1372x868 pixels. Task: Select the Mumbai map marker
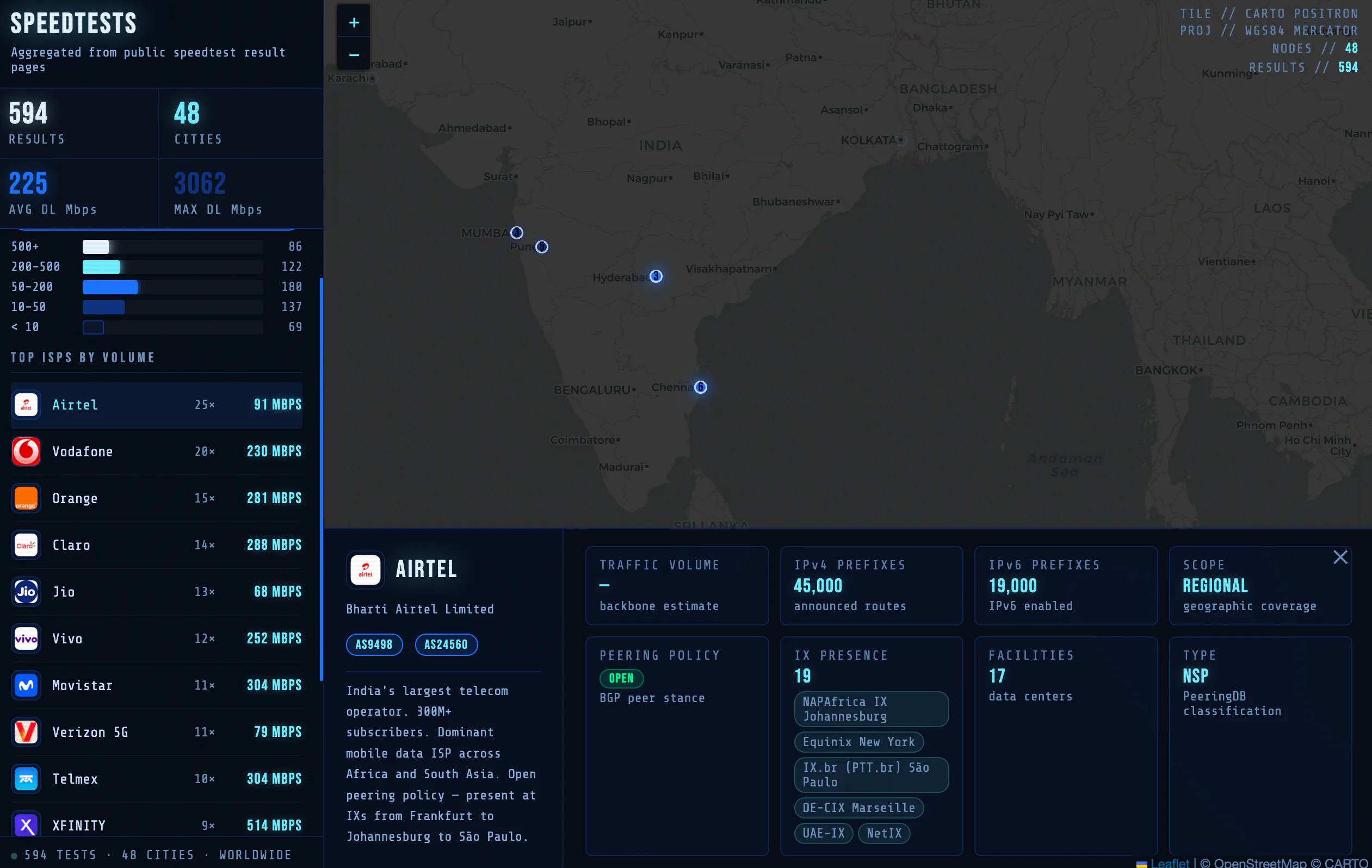[x=516, y=232]
